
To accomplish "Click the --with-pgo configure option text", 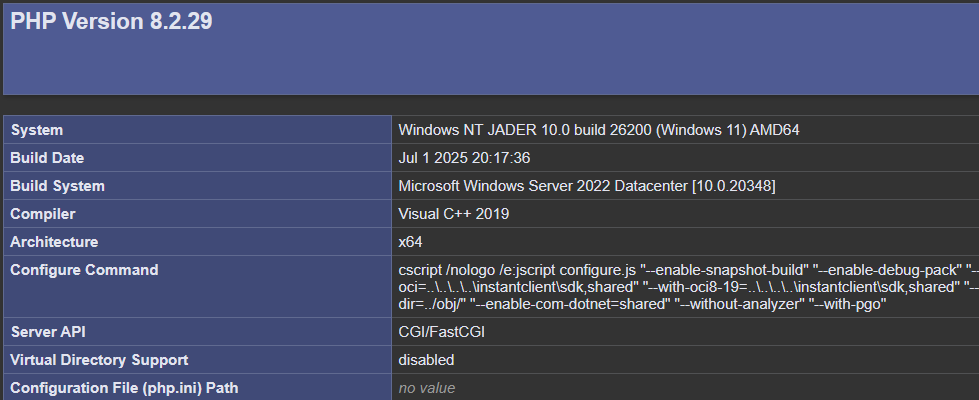I will (856, 304).
